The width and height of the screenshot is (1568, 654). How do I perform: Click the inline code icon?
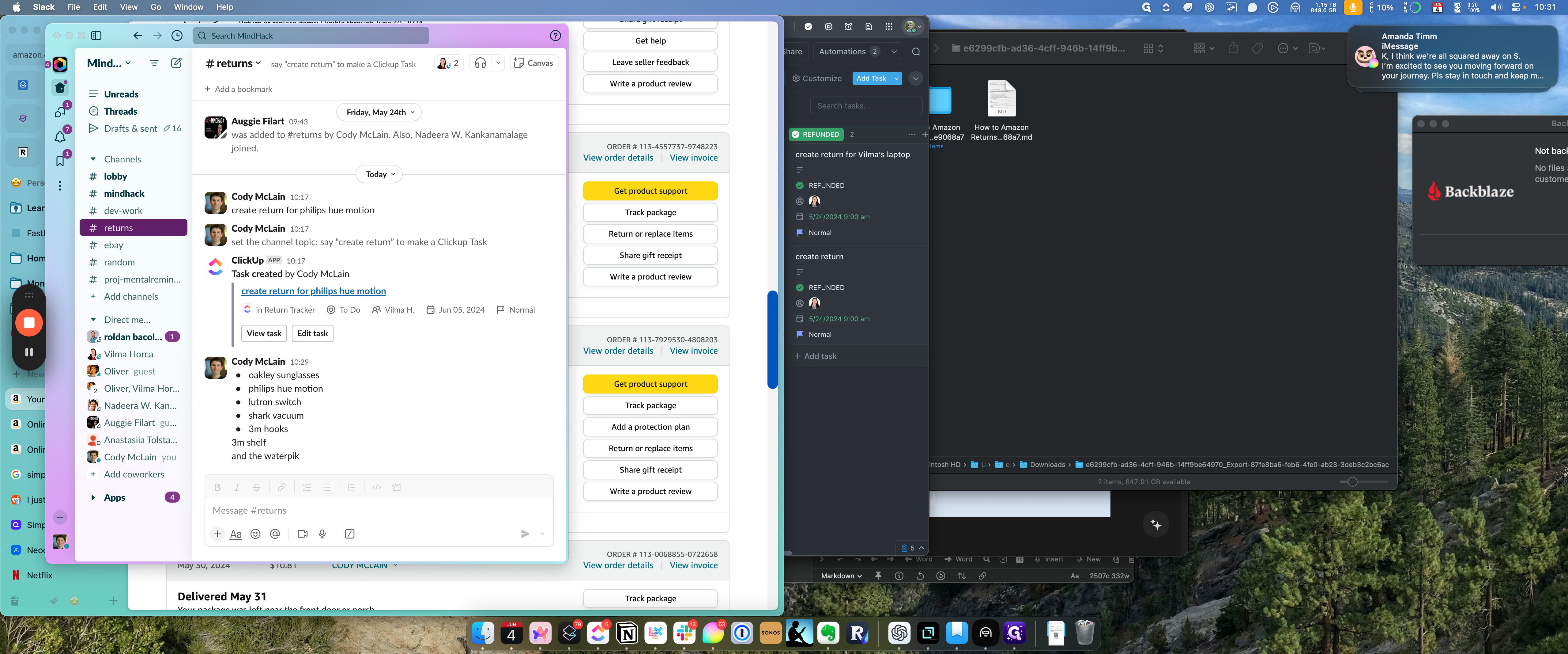[x=377, y=487]
